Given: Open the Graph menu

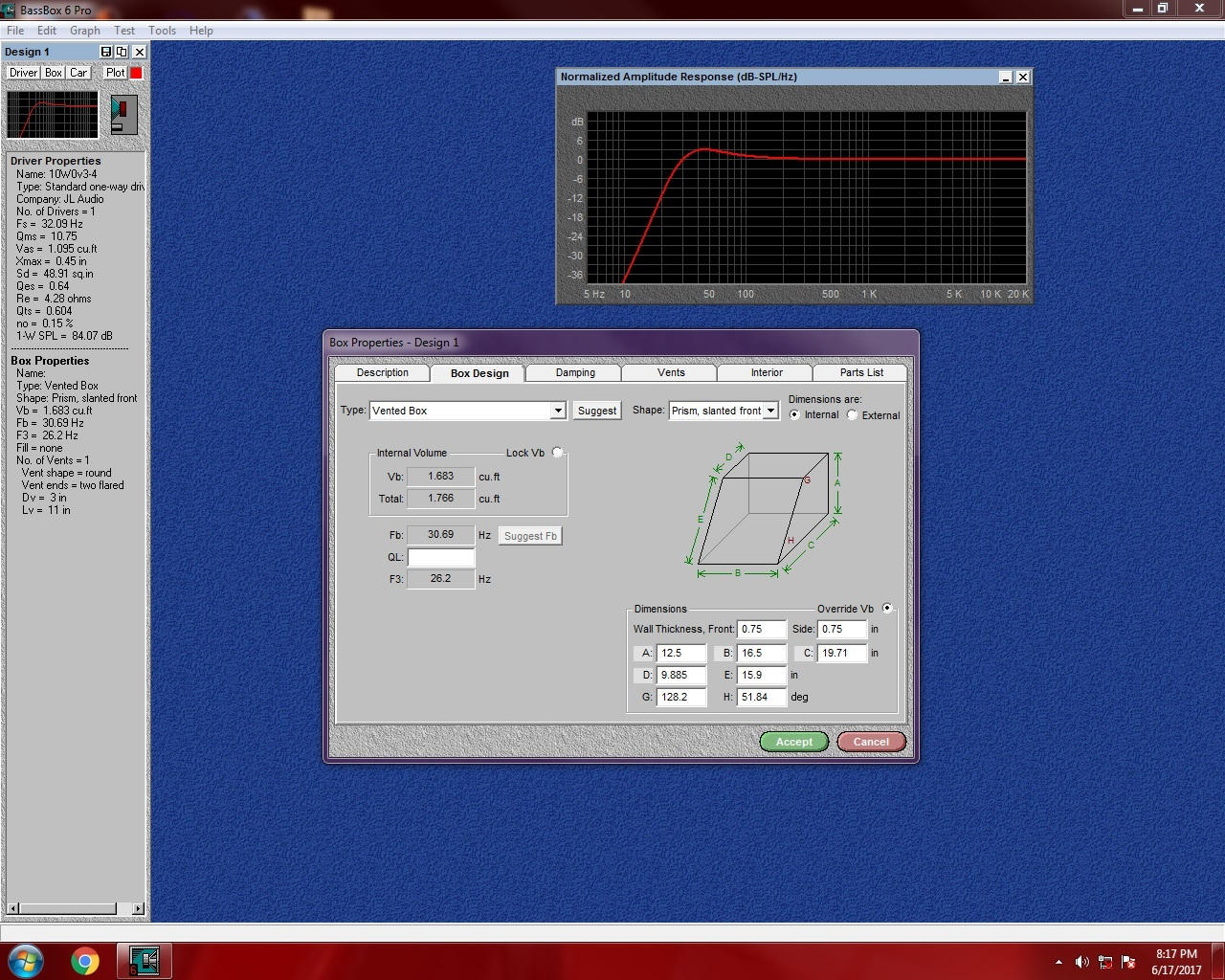Looking at the screenshot, I should pyautogui.click(x=85, y=31).
